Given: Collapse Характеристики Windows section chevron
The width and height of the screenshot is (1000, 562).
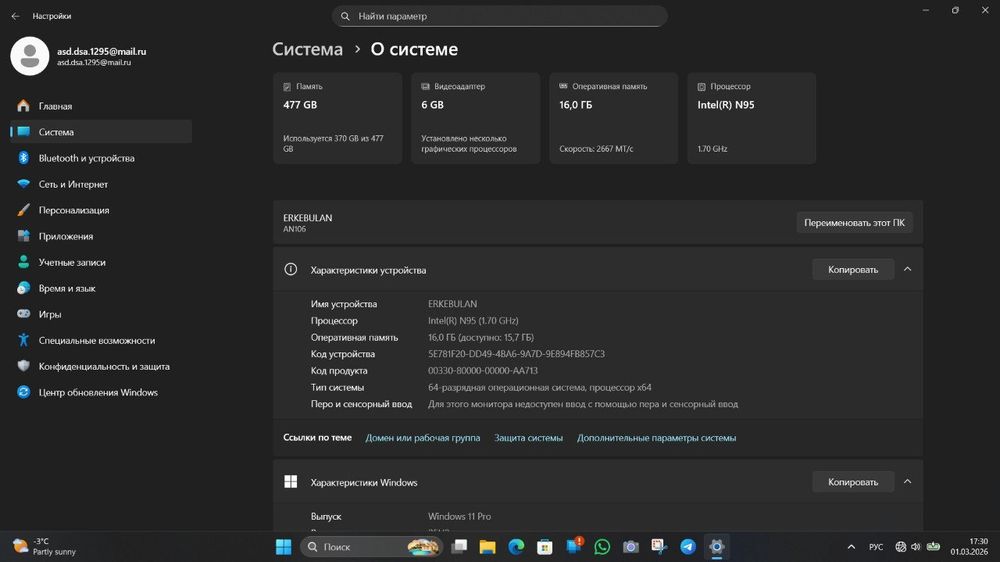Looking at the screenshot, I should pos(908,482).
